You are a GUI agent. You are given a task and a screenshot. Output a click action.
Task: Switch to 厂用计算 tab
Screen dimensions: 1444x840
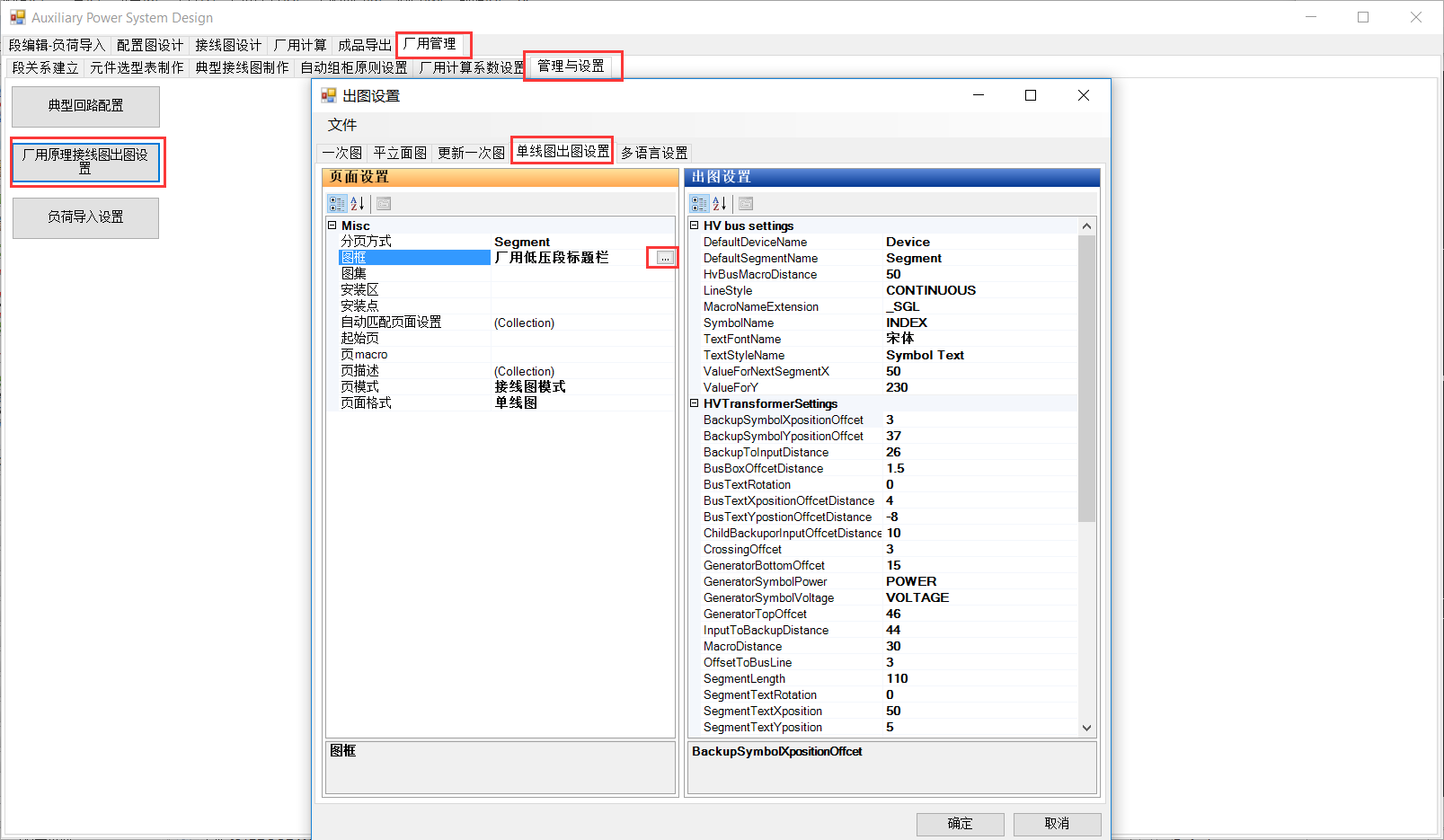click(300, 45)
